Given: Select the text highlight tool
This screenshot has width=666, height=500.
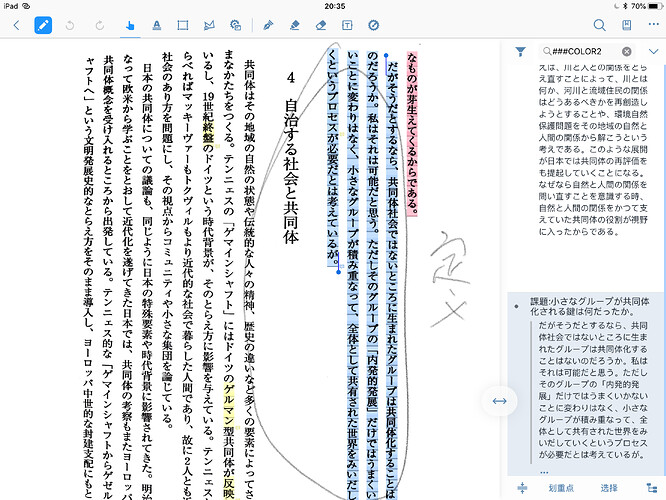Looking at the screenshot, I should tap(157, 25).
